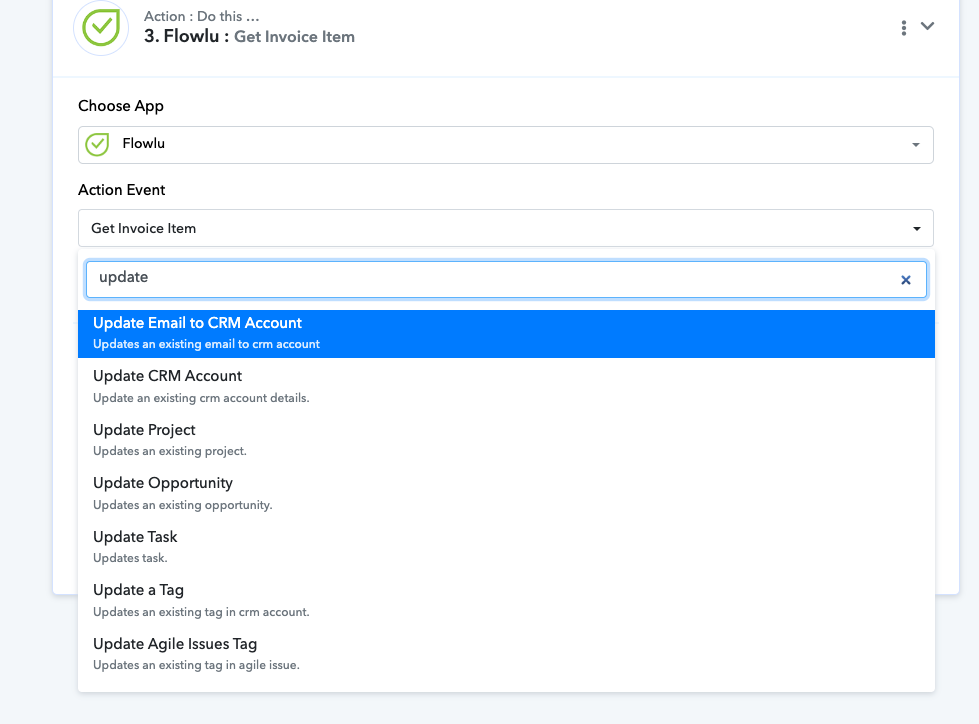Pick the Update a Tag action

[x=506, y=600]
